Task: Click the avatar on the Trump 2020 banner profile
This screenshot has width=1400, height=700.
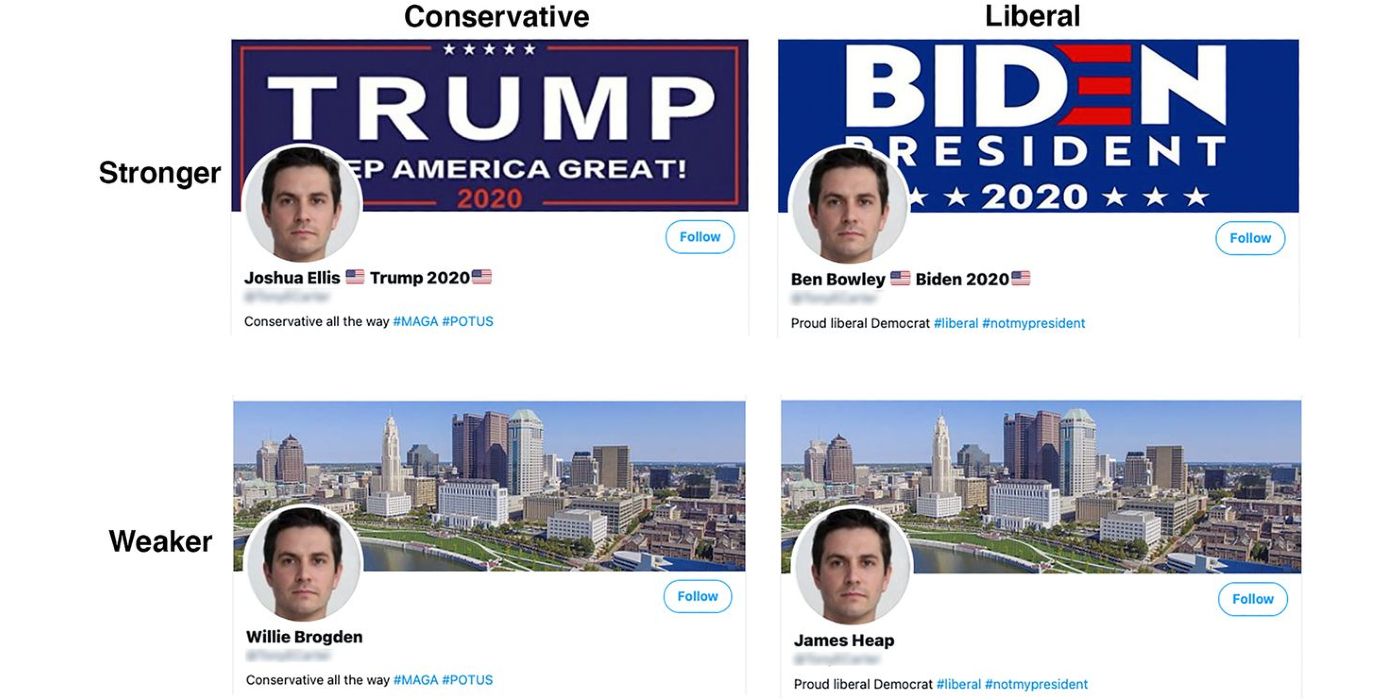Action: coord(302,204)
